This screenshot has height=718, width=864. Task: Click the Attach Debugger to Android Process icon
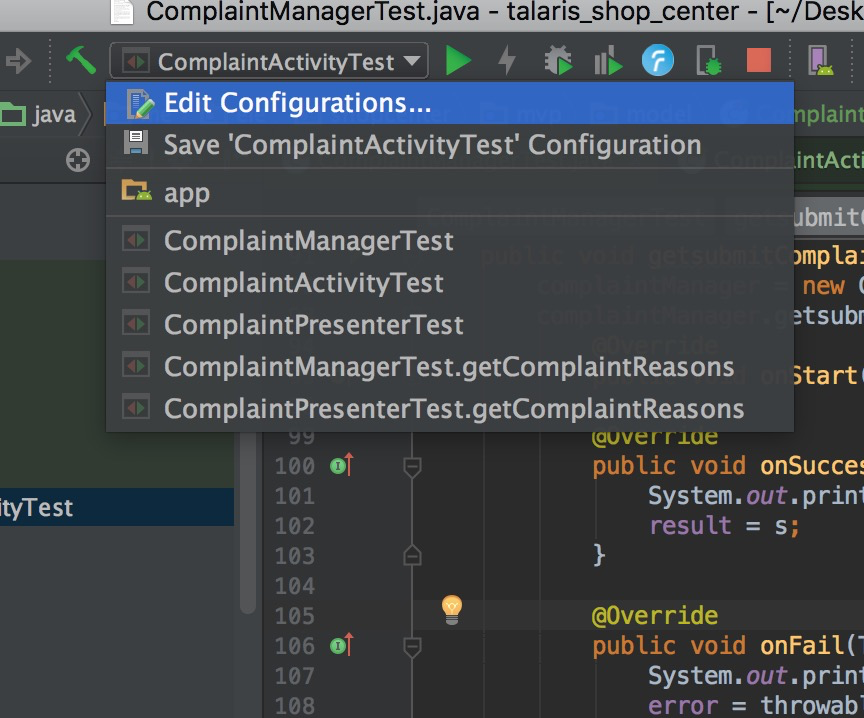coord(709,61)
